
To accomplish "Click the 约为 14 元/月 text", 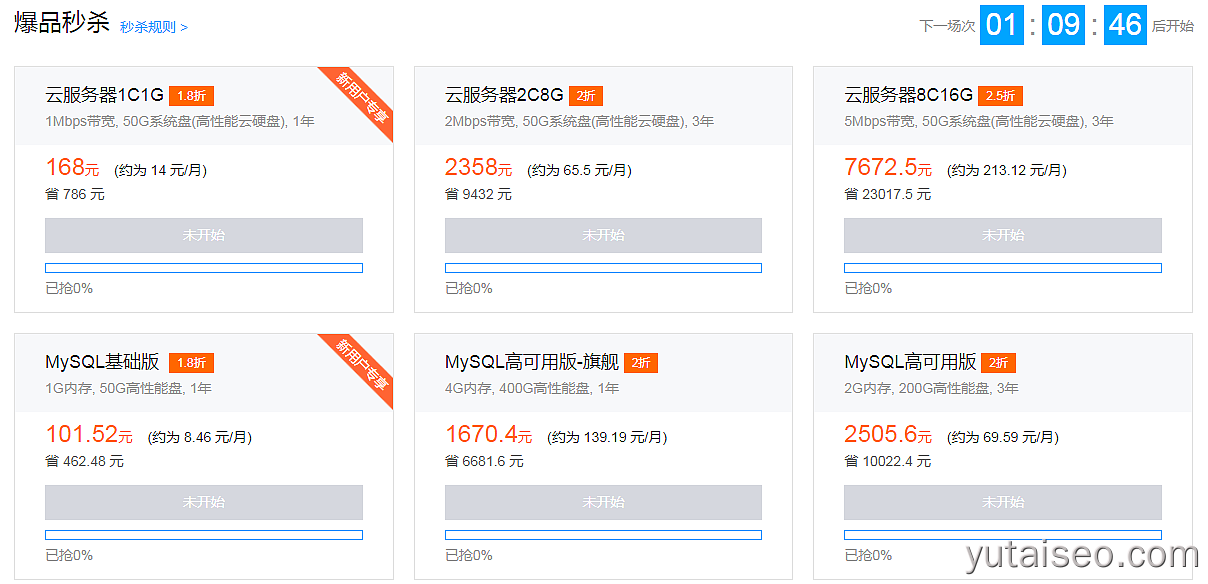I will 161,170.
